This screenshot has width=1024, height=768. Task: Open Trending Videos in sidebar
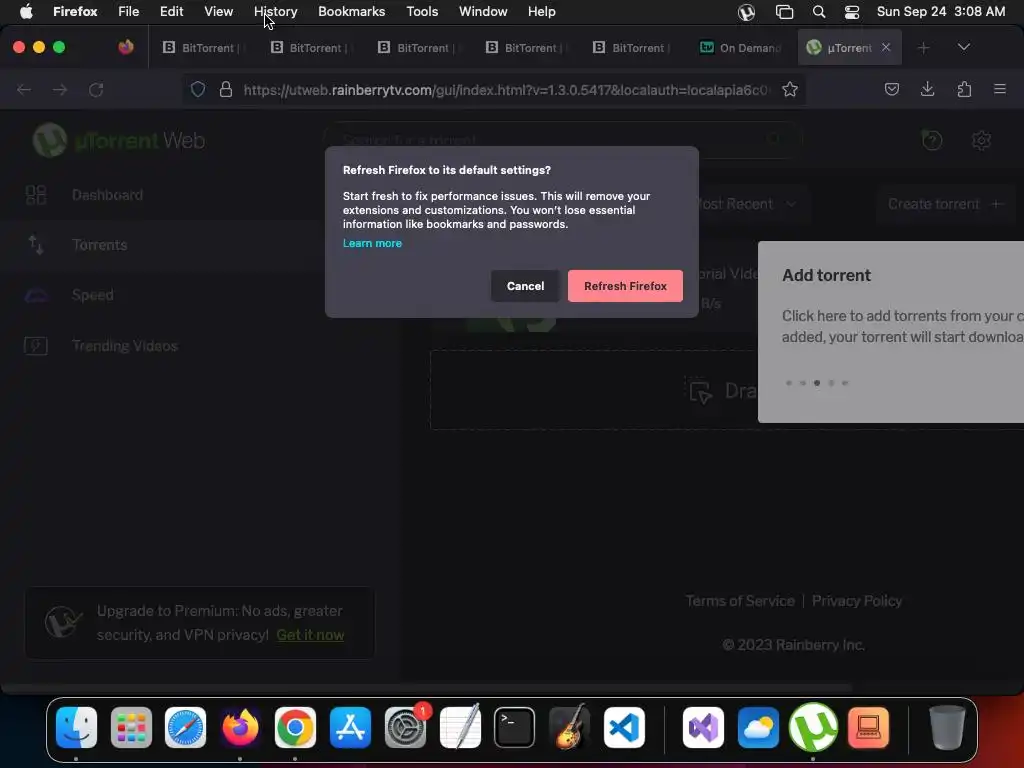point(124,345)
